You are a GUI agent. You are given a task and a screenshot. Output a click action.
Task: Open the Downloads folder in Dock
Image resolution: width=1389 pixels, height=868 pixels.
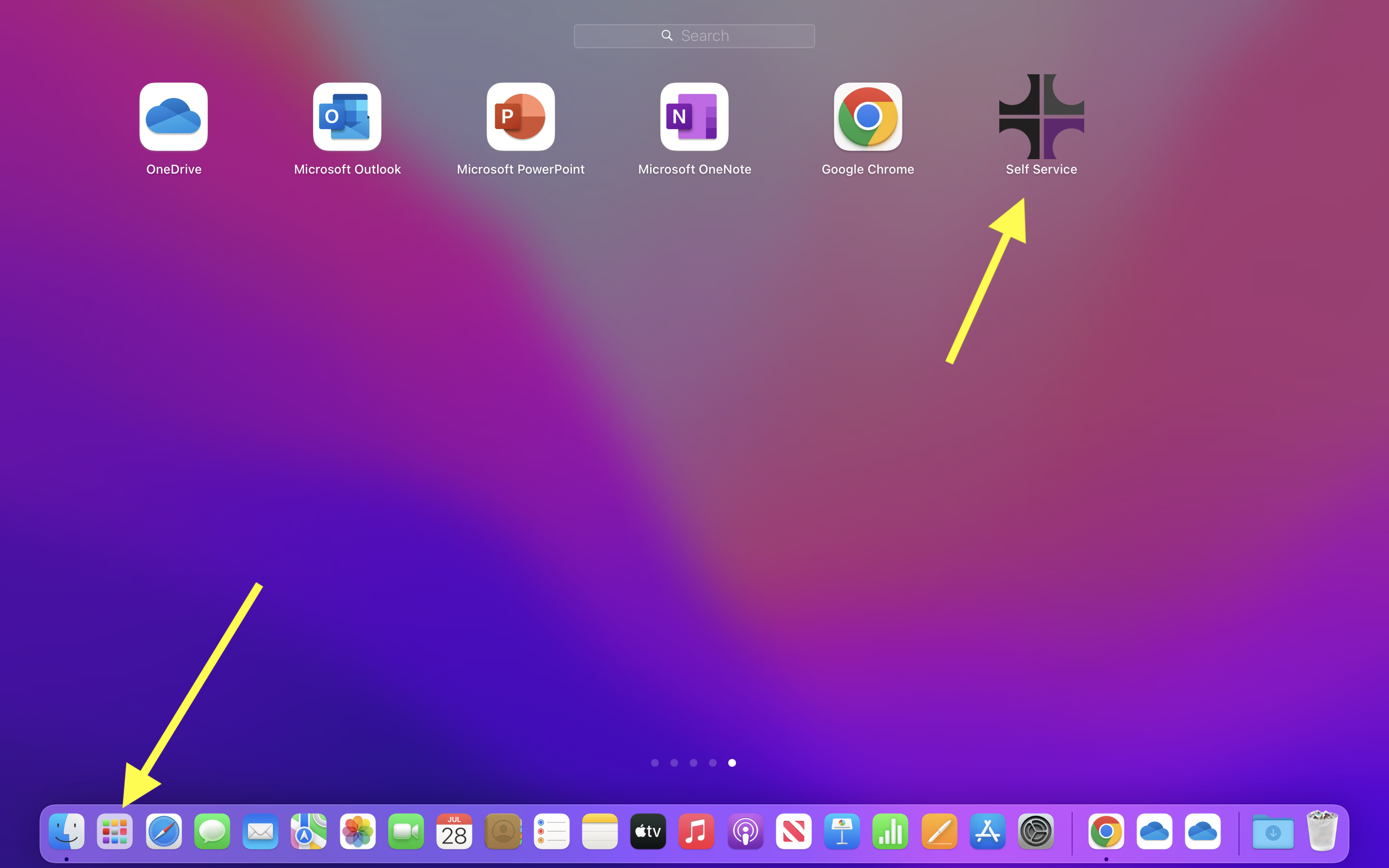(1273, 831)
